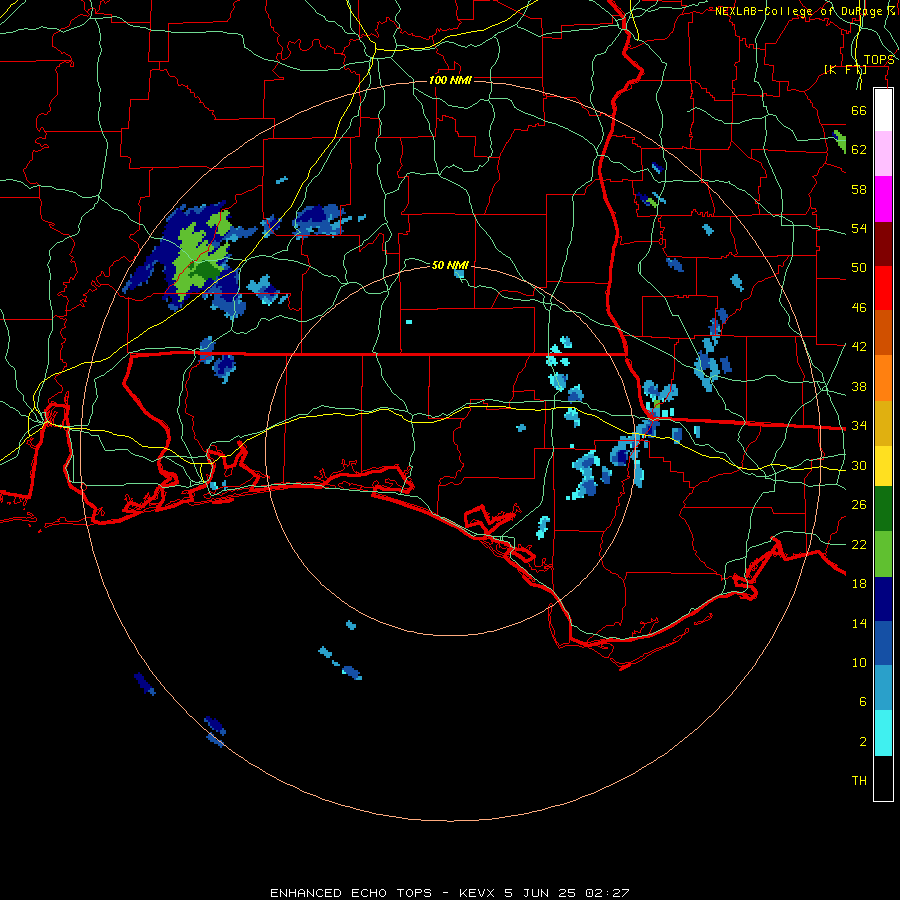This screenshot has width=900, height=900.
Task: Click the large green storm echo core
Action: coord(201,255)
